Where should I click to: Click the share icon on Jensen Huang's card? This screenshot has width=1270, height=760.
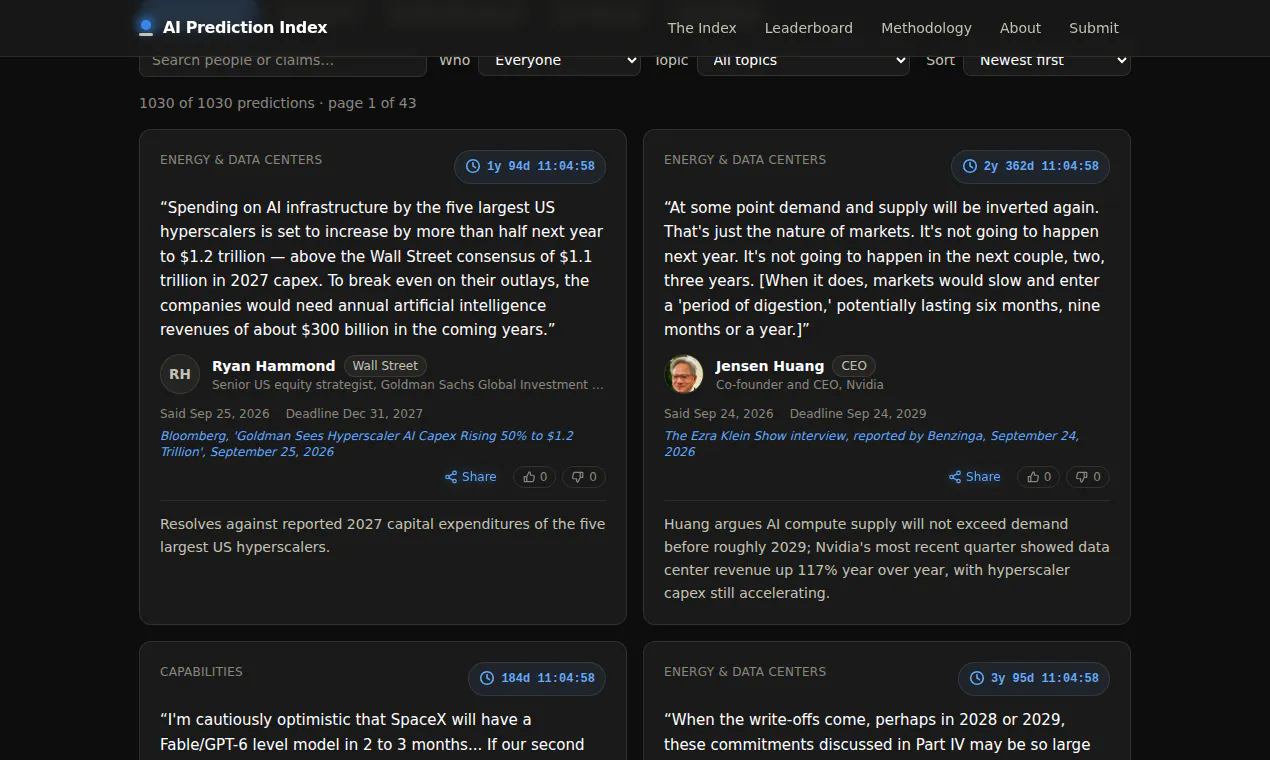coord(955,477)
